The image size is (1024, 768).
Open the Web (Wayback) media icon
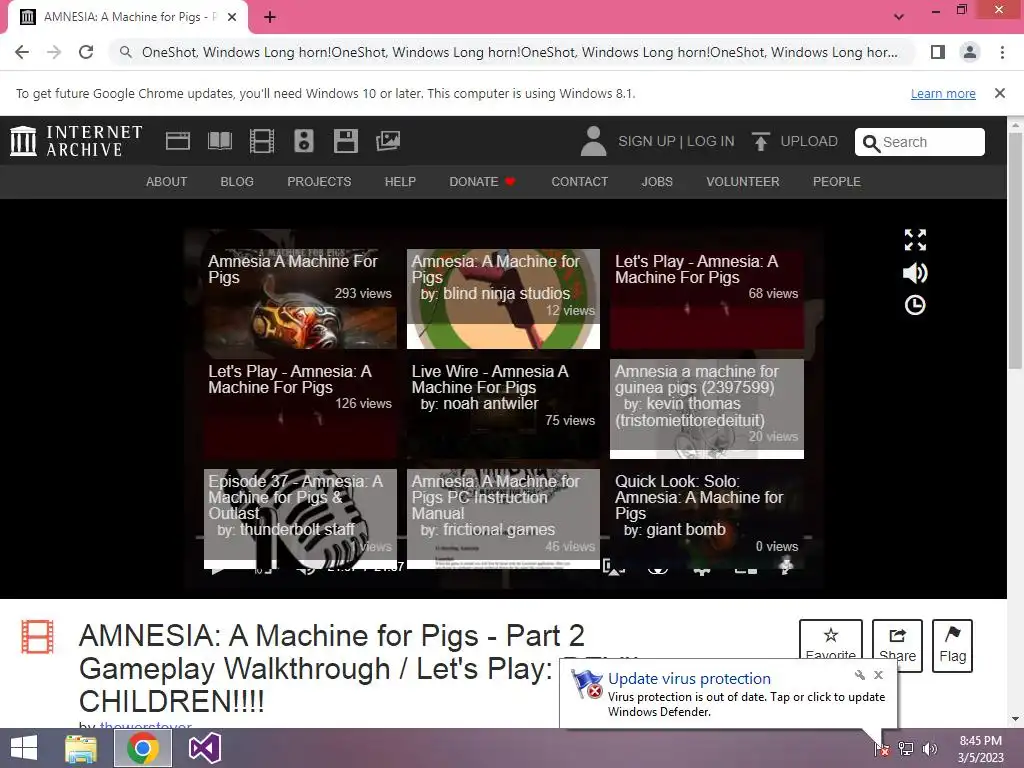tap(178, 141)
